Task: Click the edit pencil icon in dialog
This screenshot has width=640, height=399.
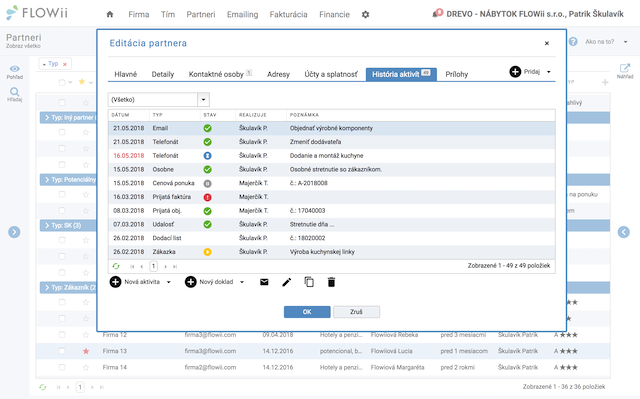Action: [287, 282]
